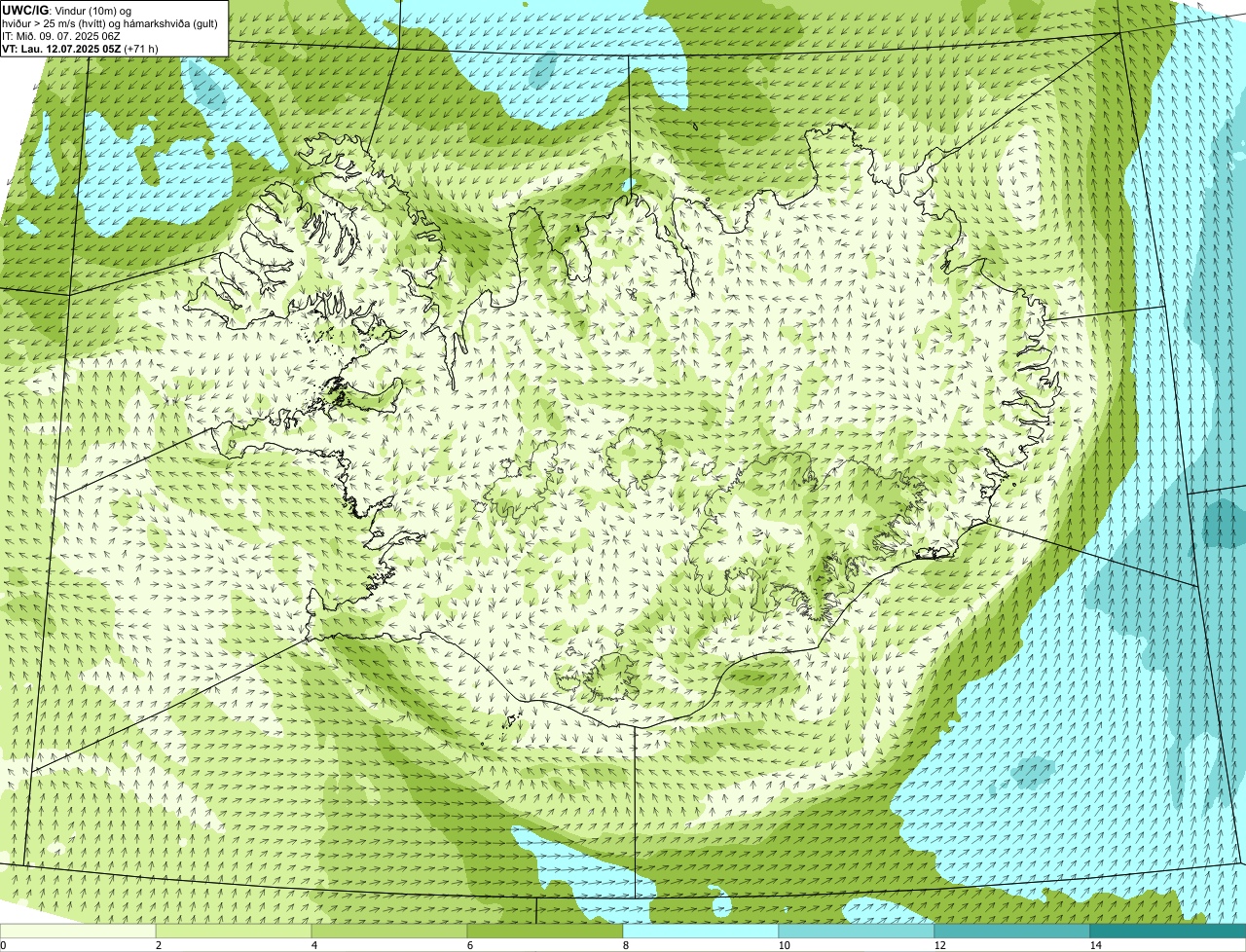The height and width of the screenshot is (952, 1246).
Task: Click the legend scale label "12"
Action: tap(939, 945)
